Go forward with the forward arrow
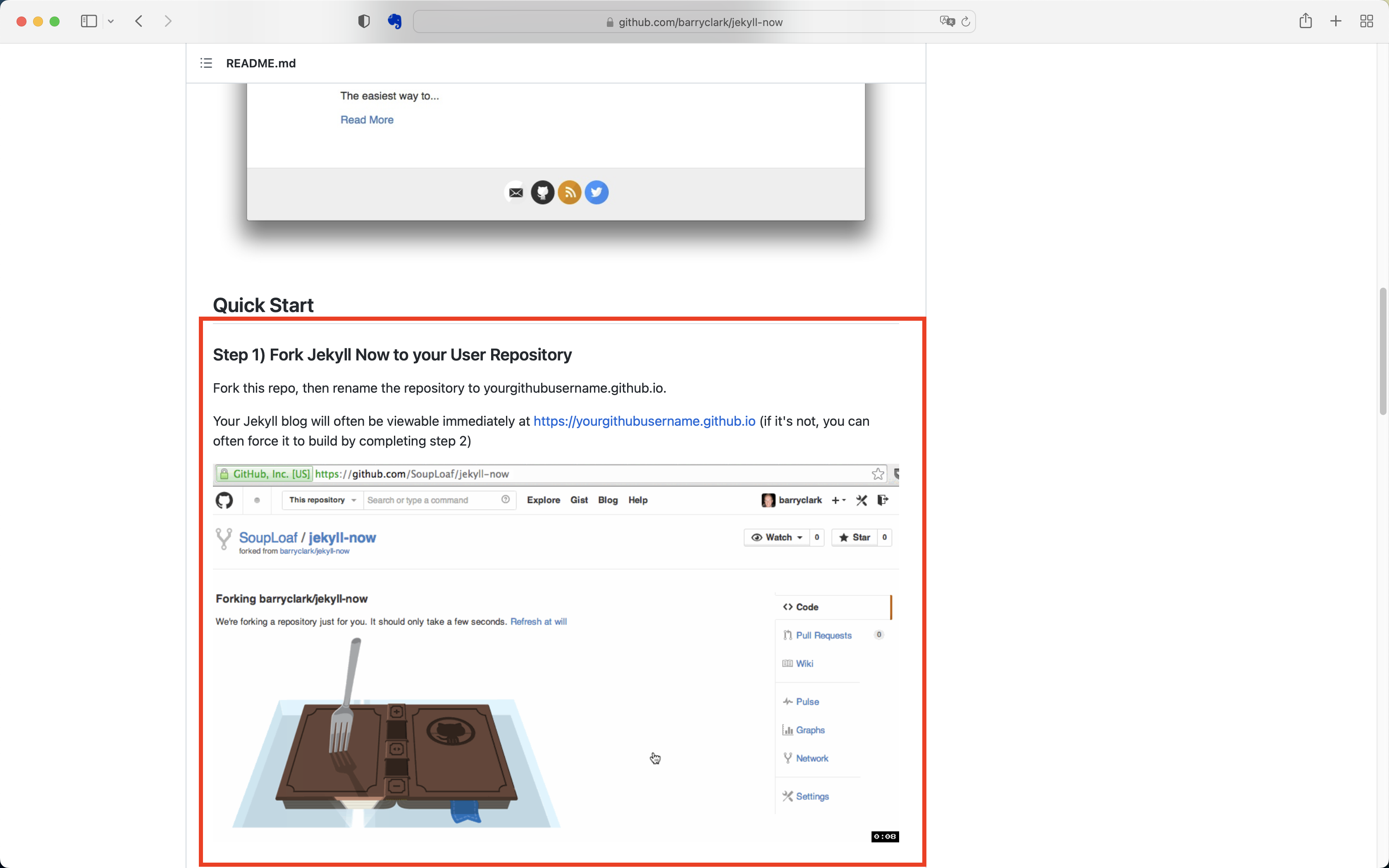The height and width of the screenshot is (868, 1389). [x=167, y=21]
